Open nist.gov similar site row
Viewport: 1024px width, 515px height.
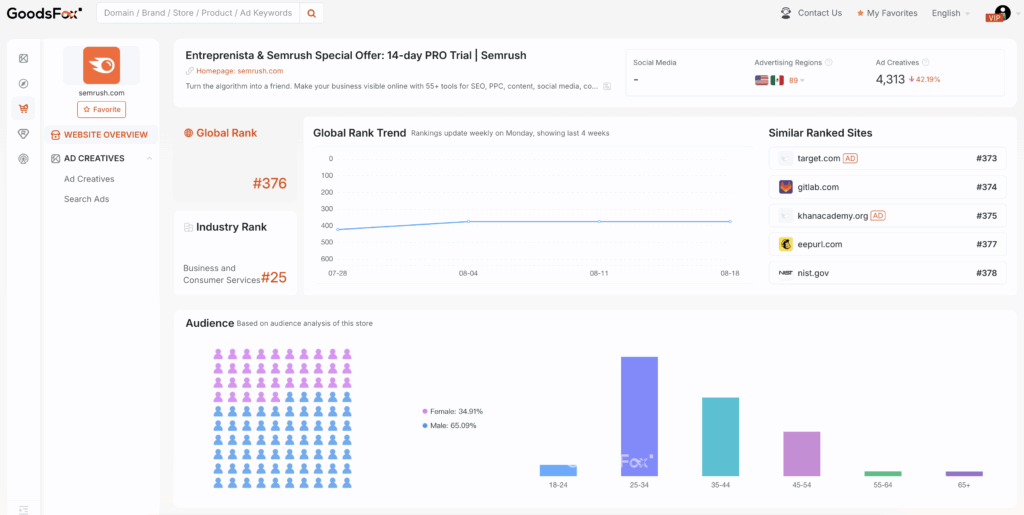point(888,273)
